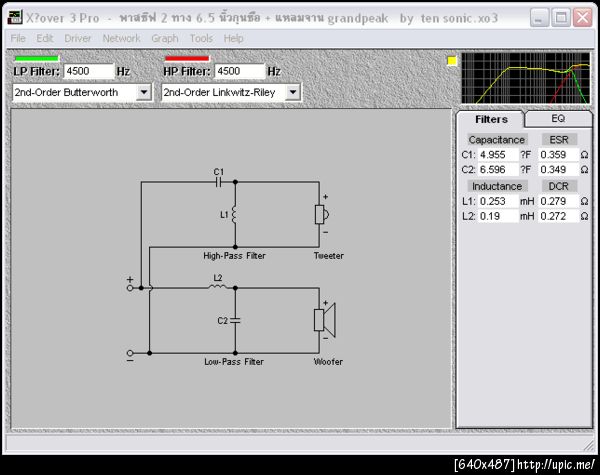
Task: Open the Help menu
Action: pyautogui.click(x=233, y=38)
